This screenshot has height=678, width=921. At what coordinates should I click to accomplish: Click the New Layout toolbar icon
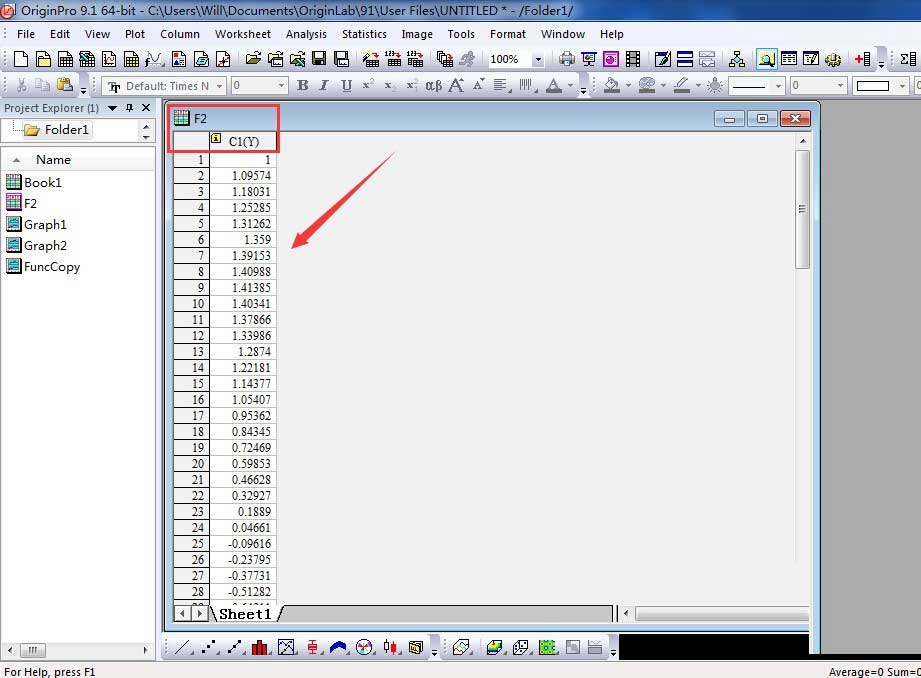tap(179, 59)
